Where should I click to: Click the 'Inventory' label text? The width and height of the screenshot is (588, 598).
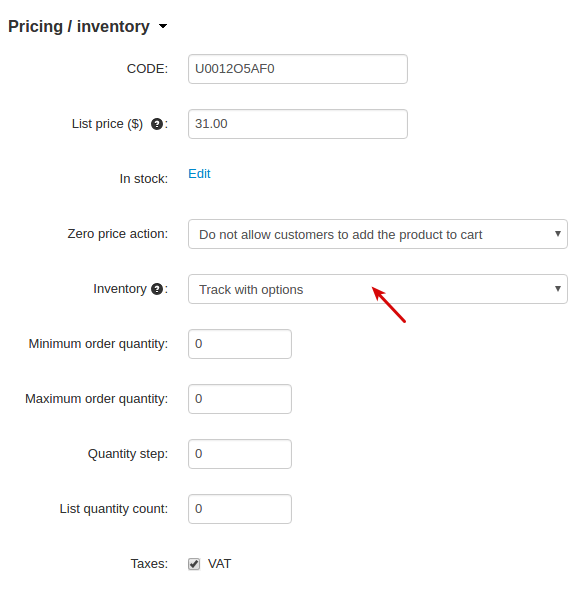(120, 289)
